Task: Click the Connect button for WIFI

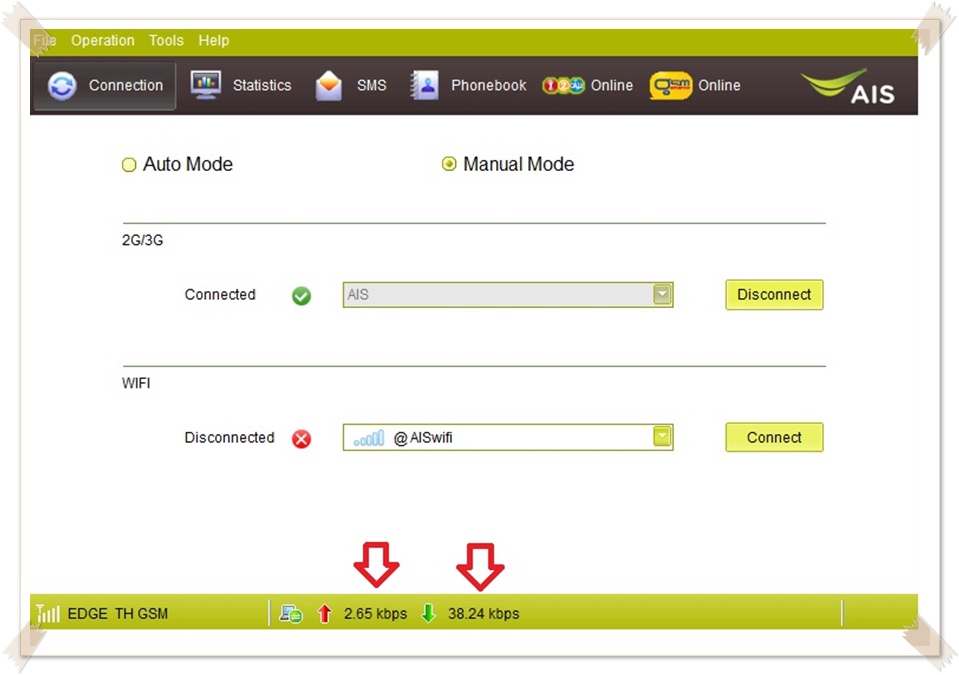Action: [x=774, y=437]
